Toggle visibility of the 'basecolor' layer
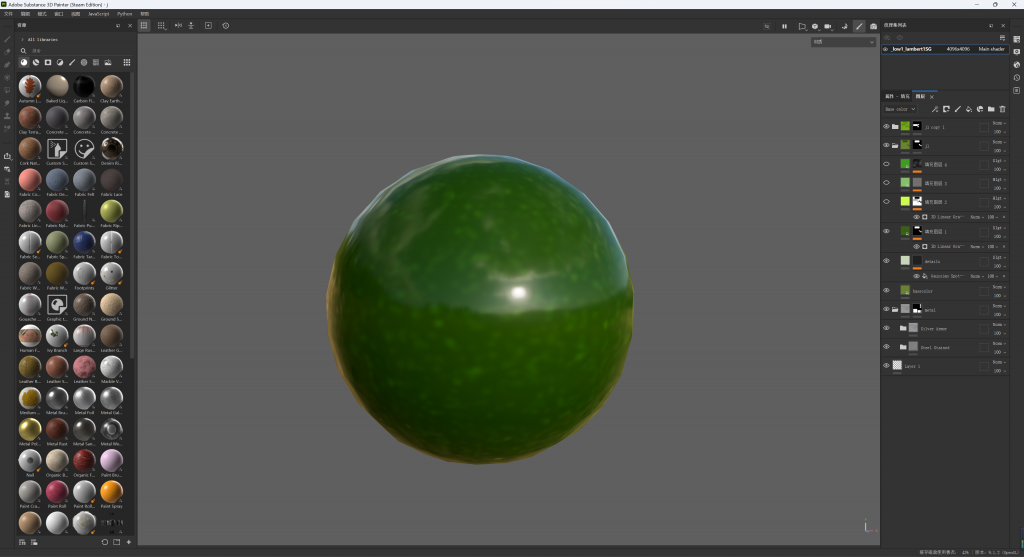1024x557 pixels. [886, 291]
